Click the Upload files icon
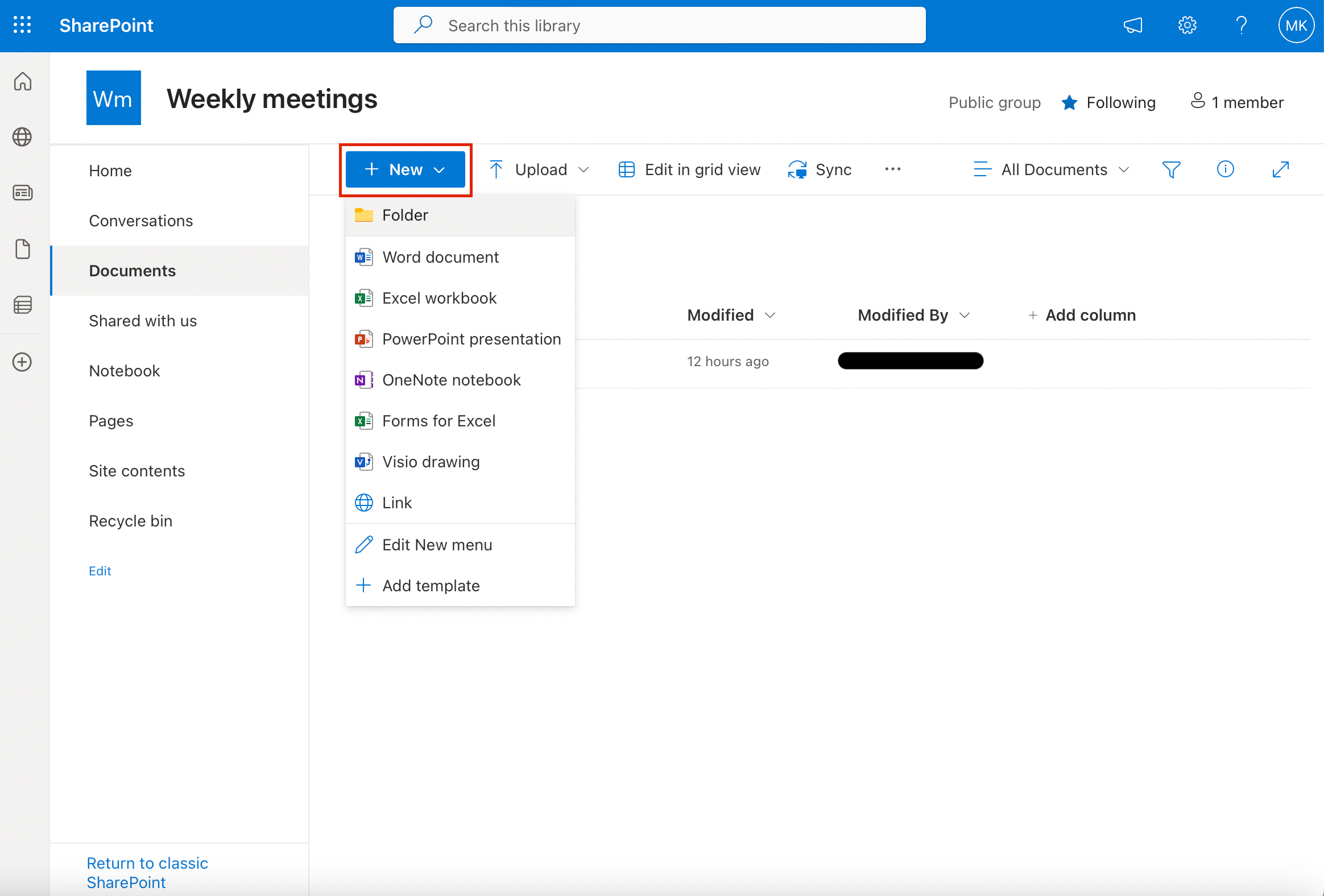1324x896 pixels. 497,169
